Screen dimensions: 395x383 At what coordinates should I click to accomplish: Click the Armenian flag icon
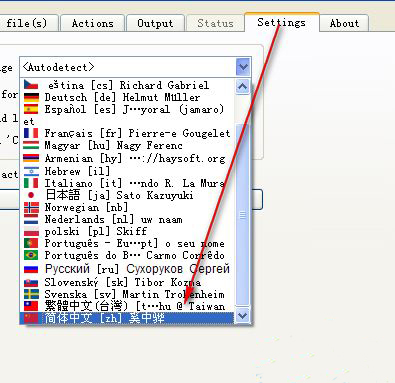pyautogui.click(x=31, y=158)
